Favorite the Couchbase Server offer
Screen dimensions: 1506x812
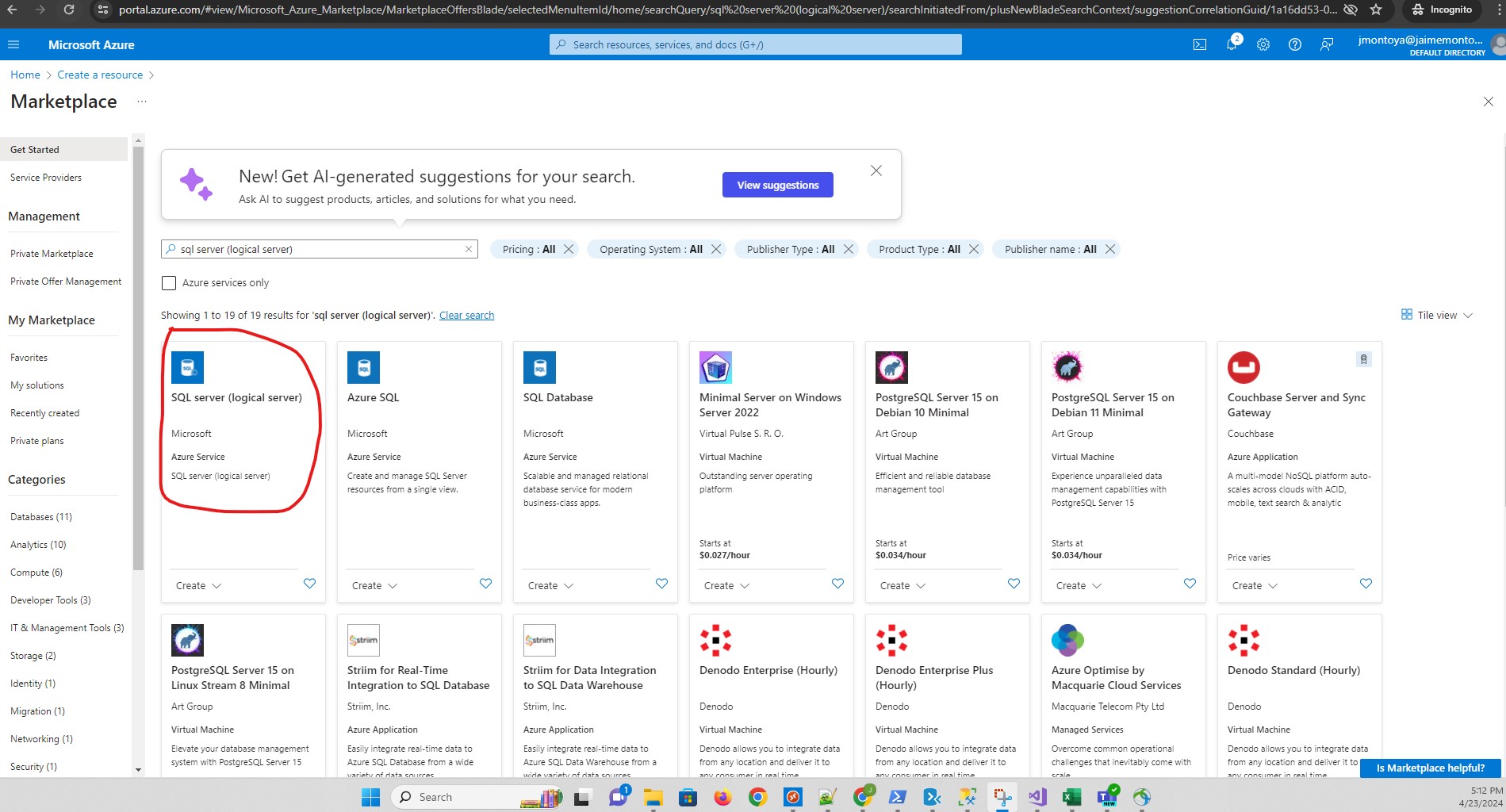coord(1366,584)
